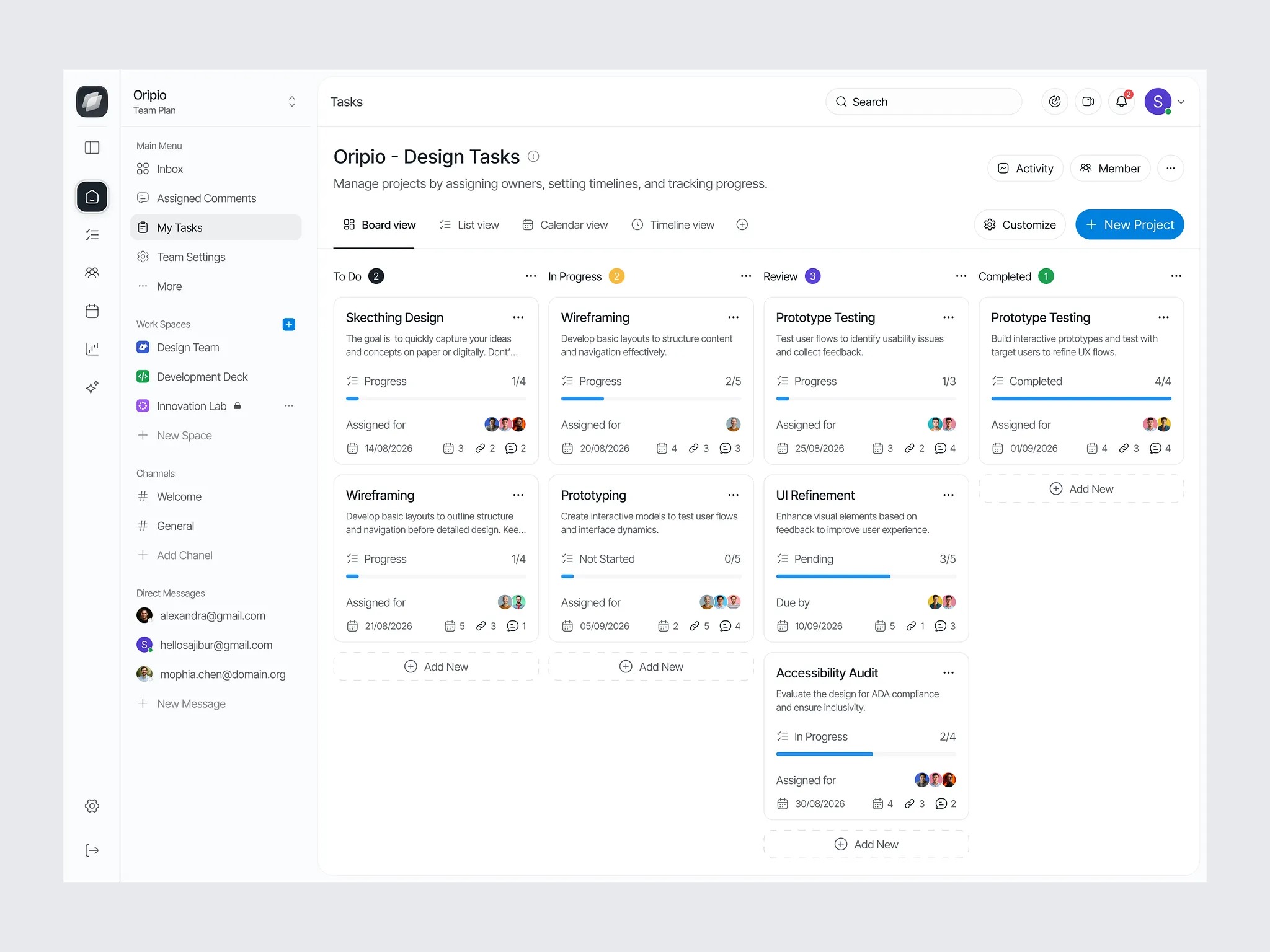1270x952 pixels.
Task: Click the Oripio app logo icon
Action: pyautogui.click(x=92, y=102)
